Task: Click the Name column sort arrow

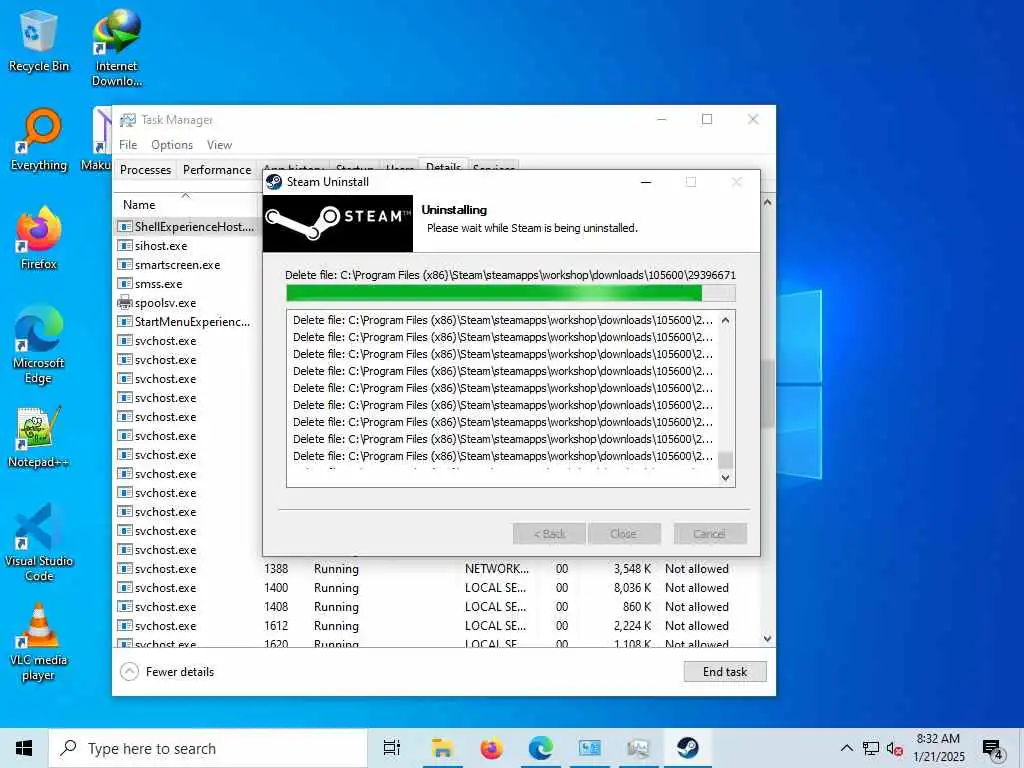Action: [185, 195]
